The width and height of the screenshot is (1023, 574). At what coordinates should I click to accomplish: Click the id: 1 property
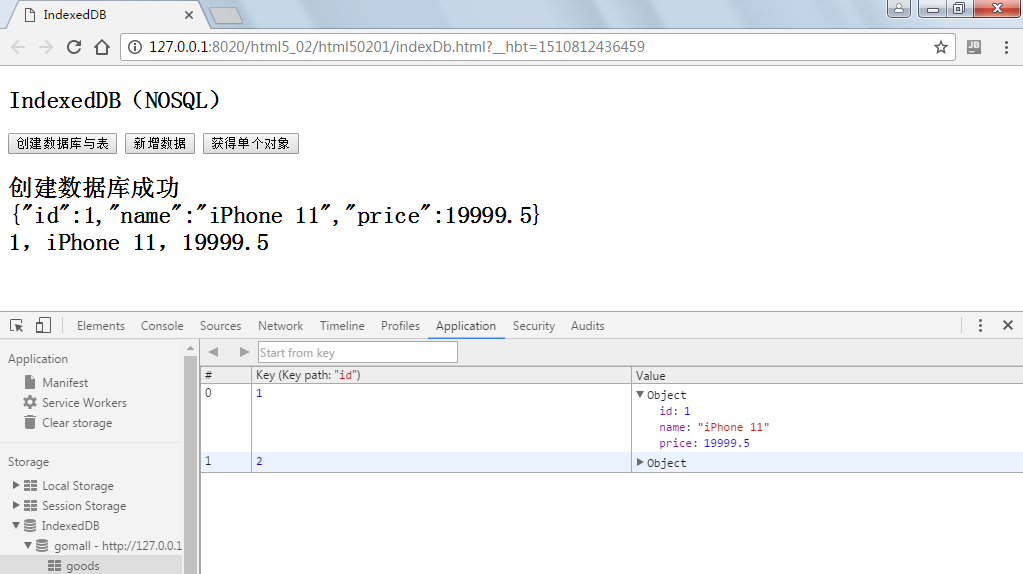click(x=674, y=411)
